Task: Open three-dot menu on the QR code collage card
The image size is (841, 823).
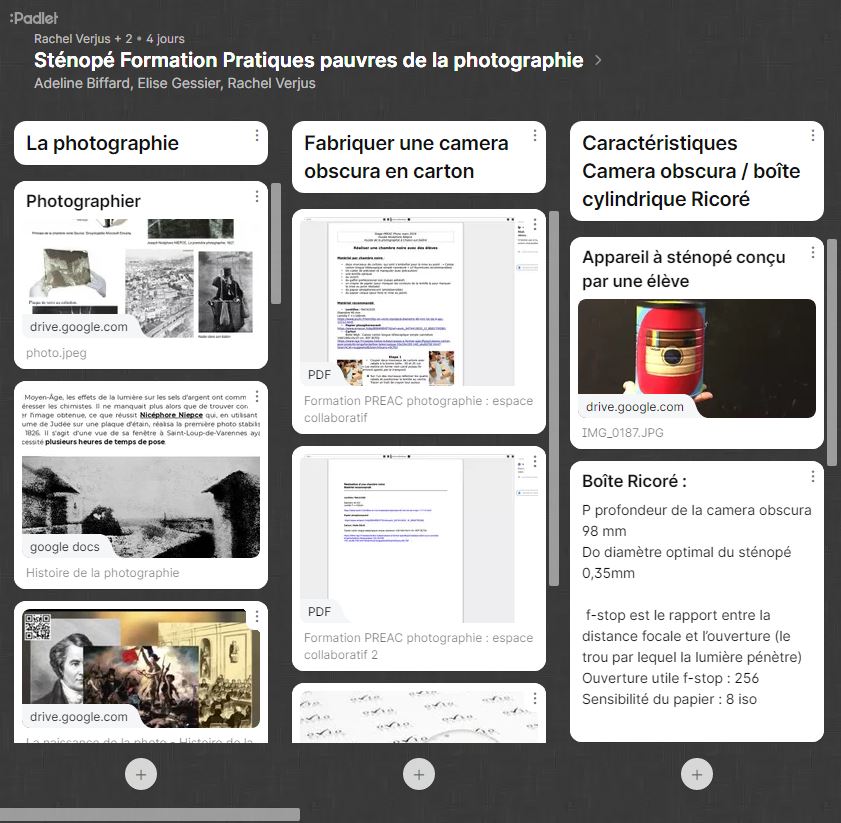Action: pos(257,616)
